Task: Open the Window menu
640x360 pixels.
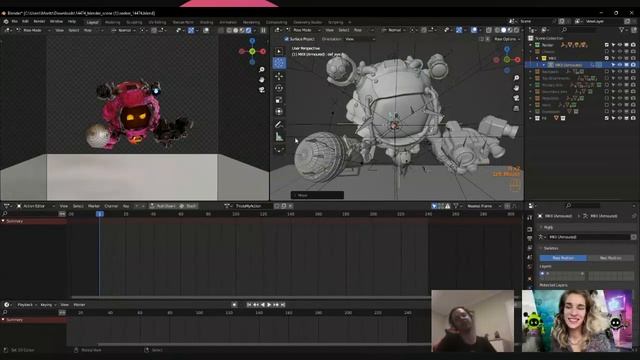Action: tap(56, 22)
